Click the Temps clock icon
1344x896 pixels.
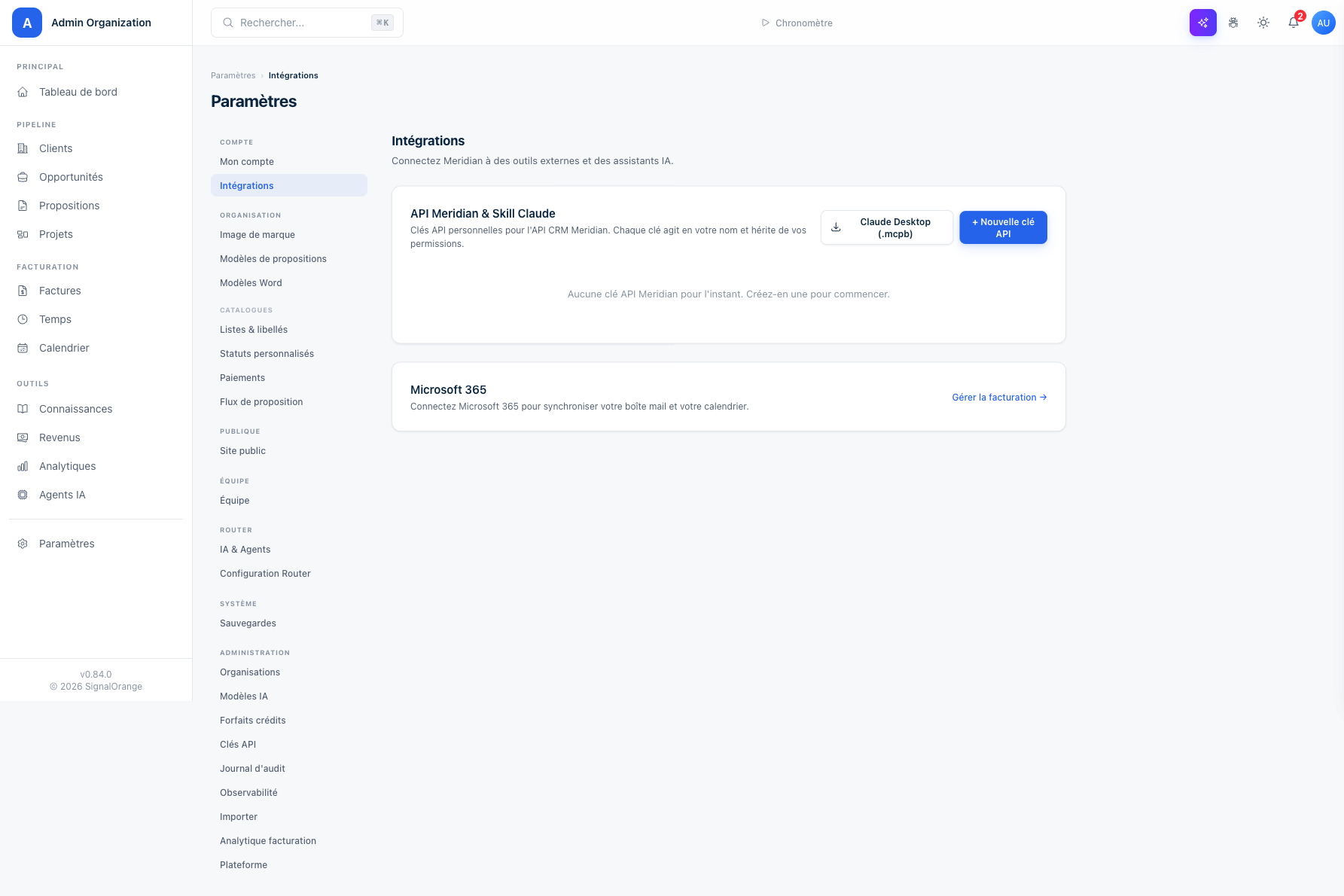coord(23,319)
